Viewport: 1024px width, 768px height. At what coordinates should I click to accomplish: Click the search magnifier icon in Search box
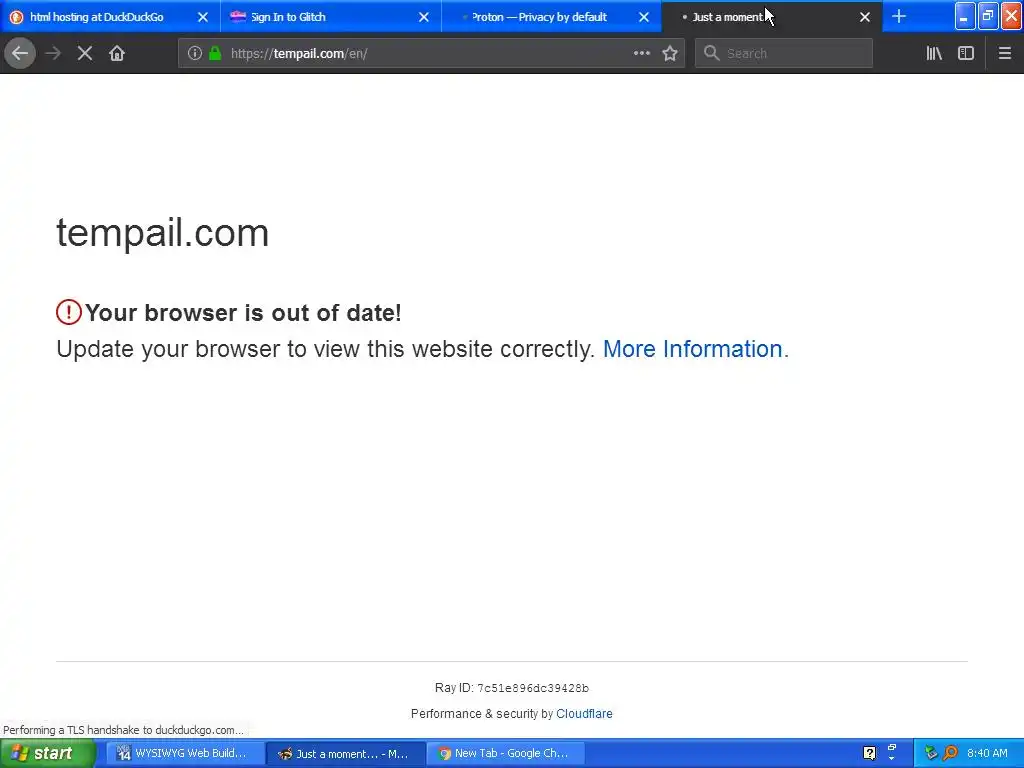coord(711,53)
